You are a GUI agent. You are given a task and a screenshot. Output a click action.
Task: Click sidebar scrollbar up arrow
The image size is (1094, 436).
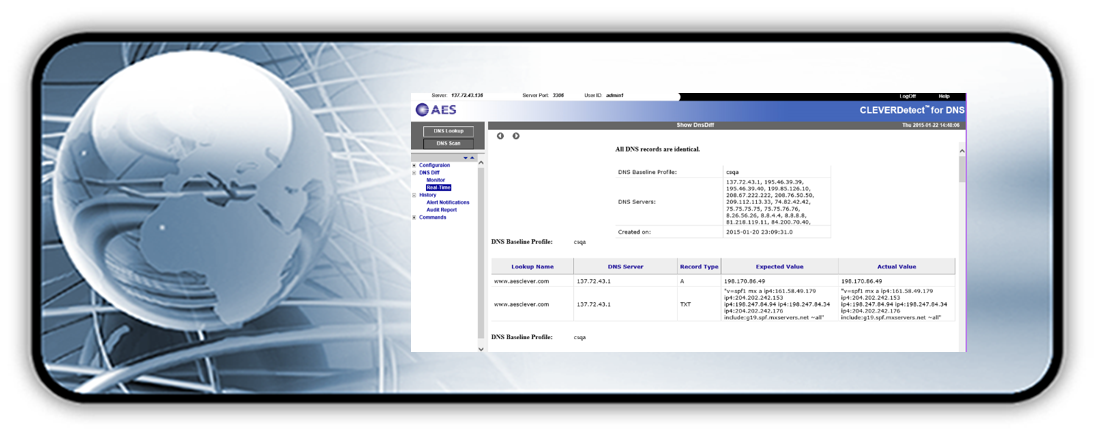480,162
